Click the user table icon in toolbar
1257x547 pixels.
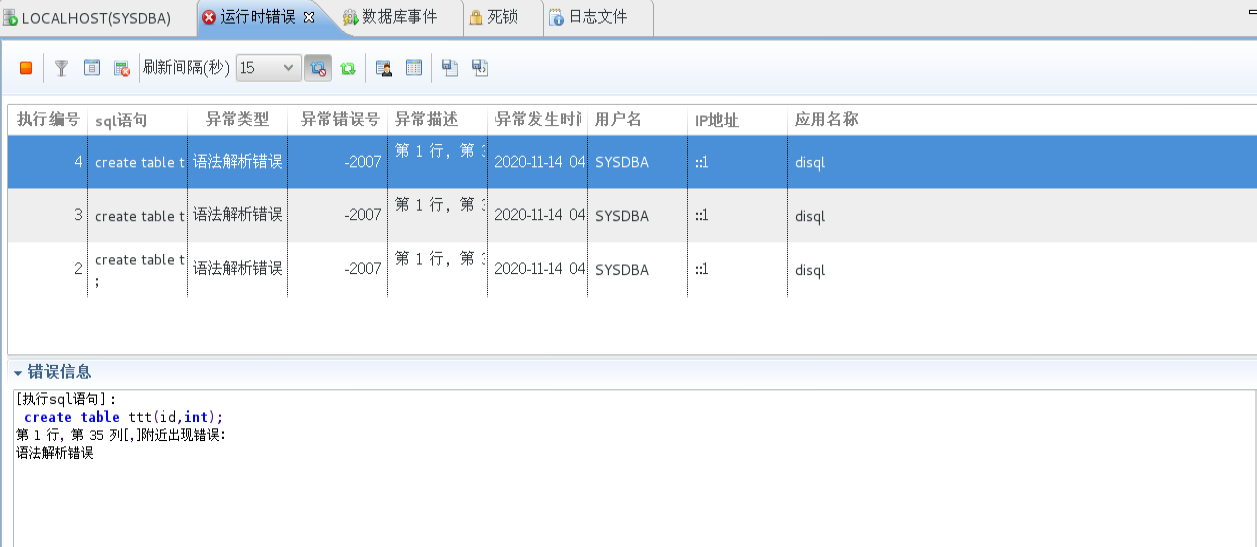[x=384, y=68]
